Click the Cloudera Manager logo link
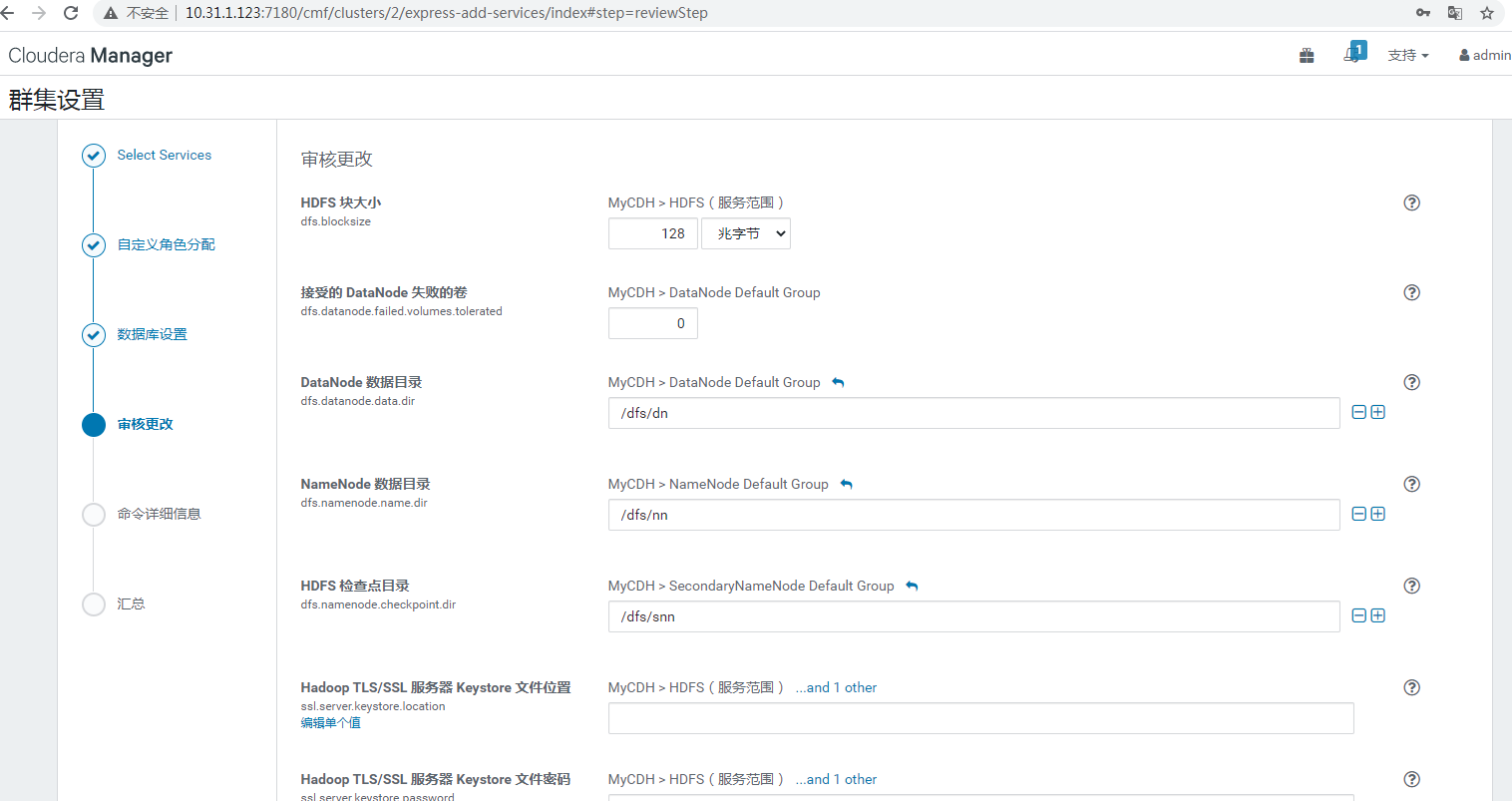This screenshot has height=801, width=1512. tap(91, 56)
